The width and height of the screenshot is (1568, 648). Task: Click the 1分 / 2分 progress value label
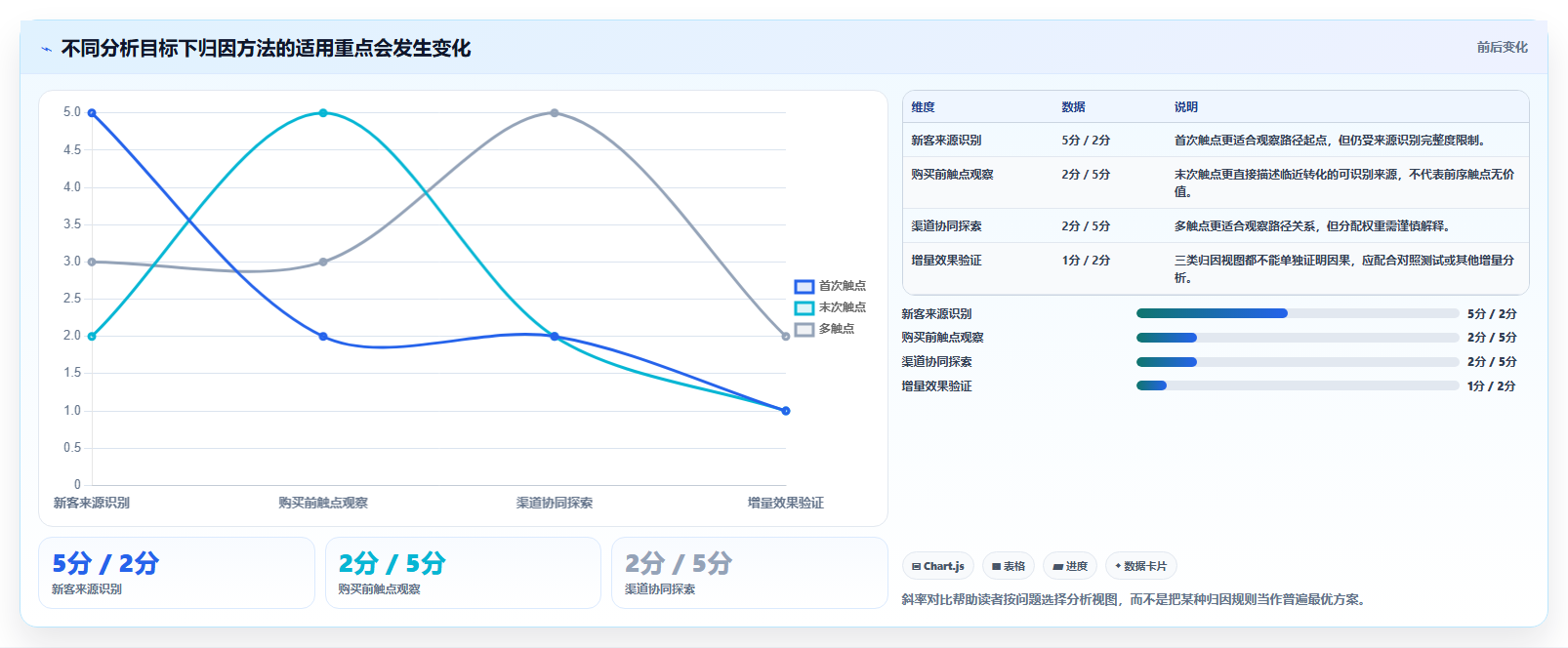tap(1491, 386)
